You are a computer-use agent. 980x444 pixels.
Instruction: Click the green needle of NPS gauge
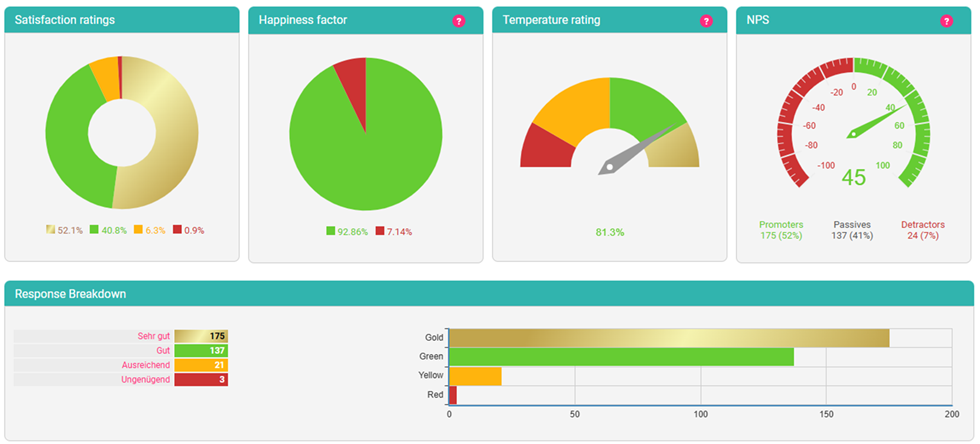(x=874, y=120)
